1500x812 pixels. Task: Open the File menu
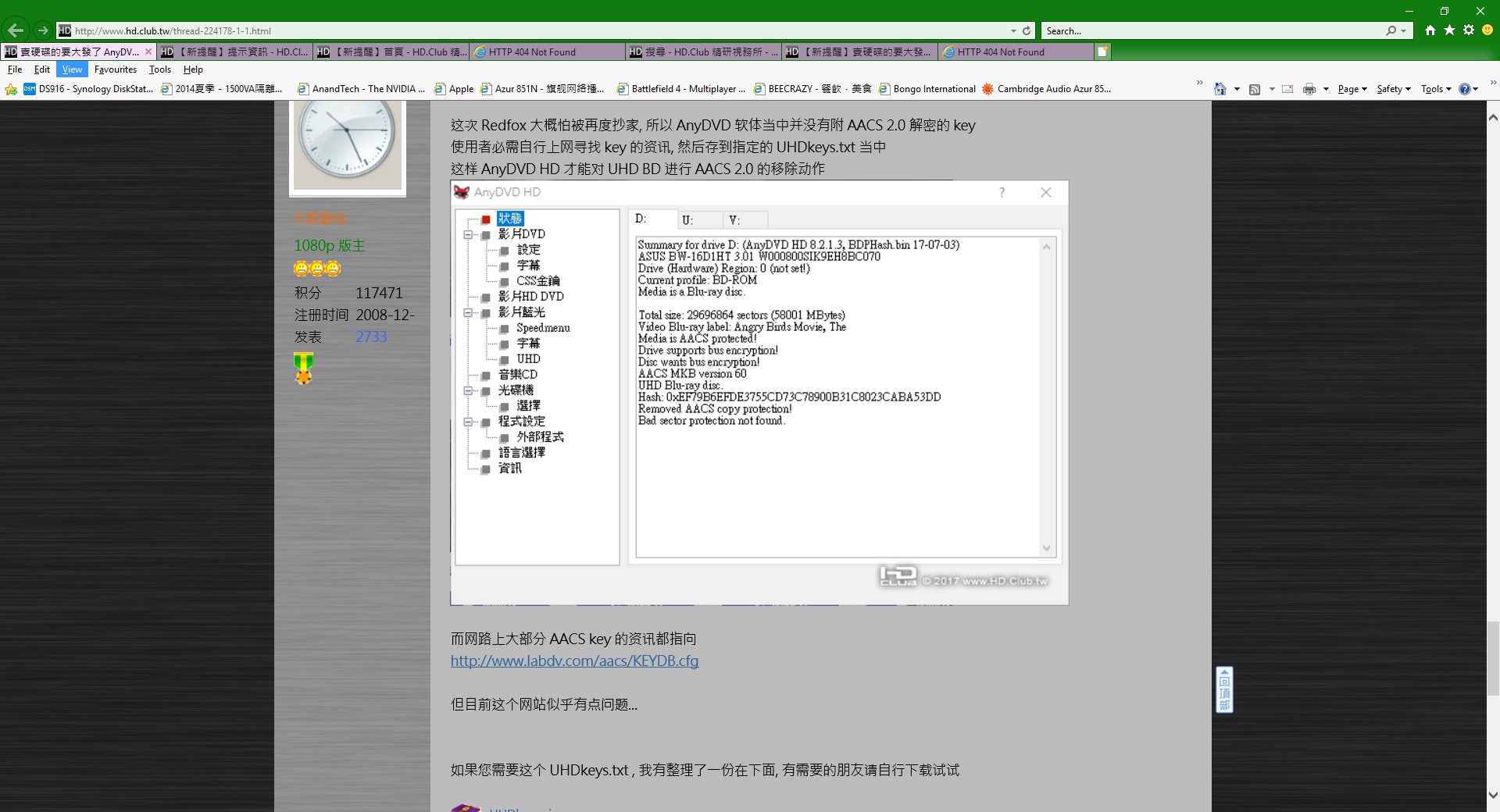(15, 69)
